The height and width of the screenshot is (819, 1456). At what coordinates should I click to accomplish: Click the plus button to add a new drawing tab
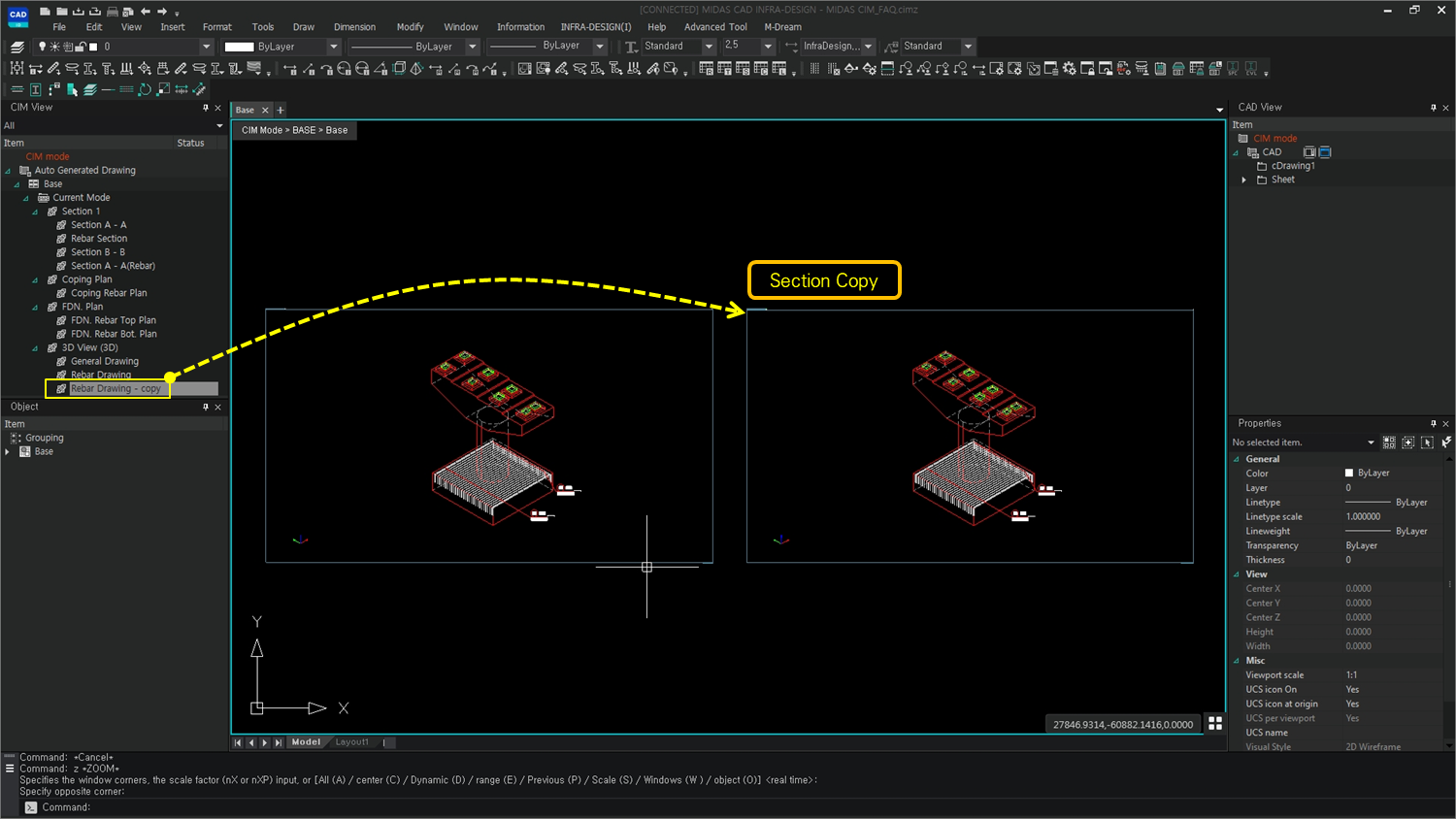click(280, 110)
